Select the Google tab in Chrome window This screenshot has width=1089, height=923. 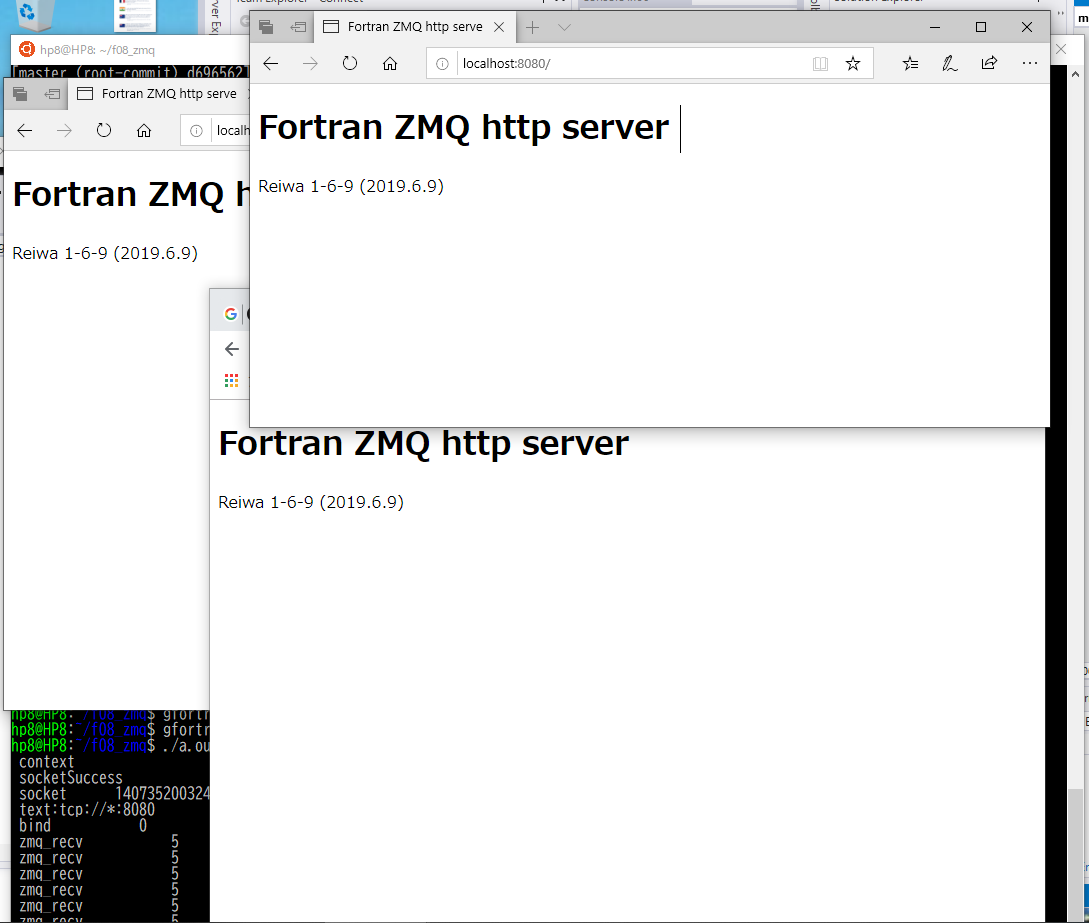(230, 312)
